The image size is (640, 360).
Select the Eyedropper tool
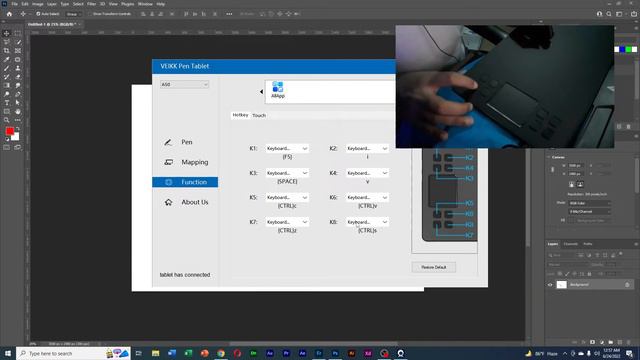pyautogui.click(x=7, y=60)
